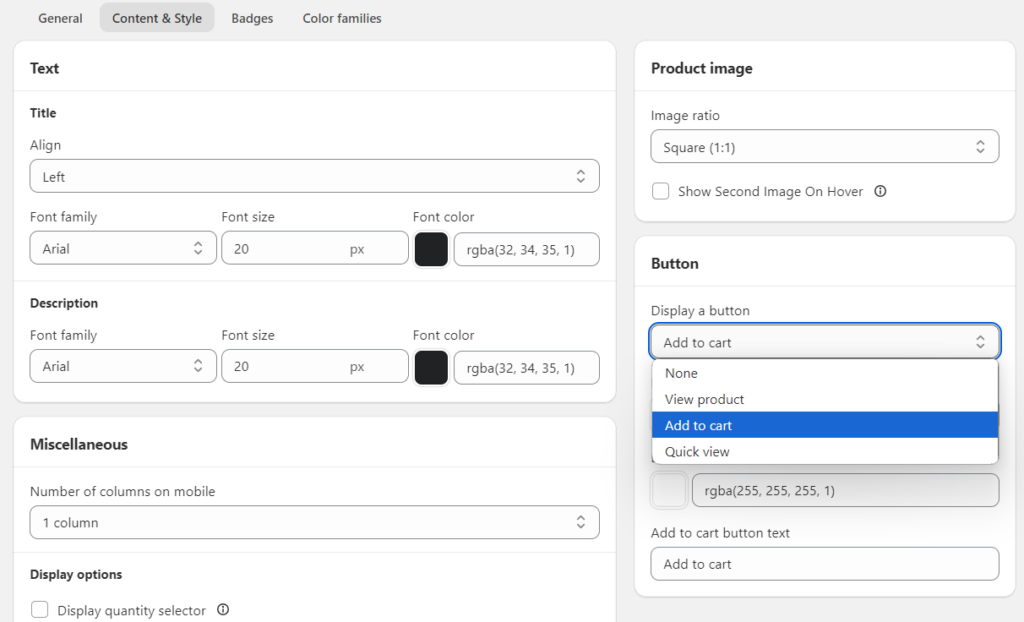Go to the General tab
1024x622 pixels.
coord(60,18)
